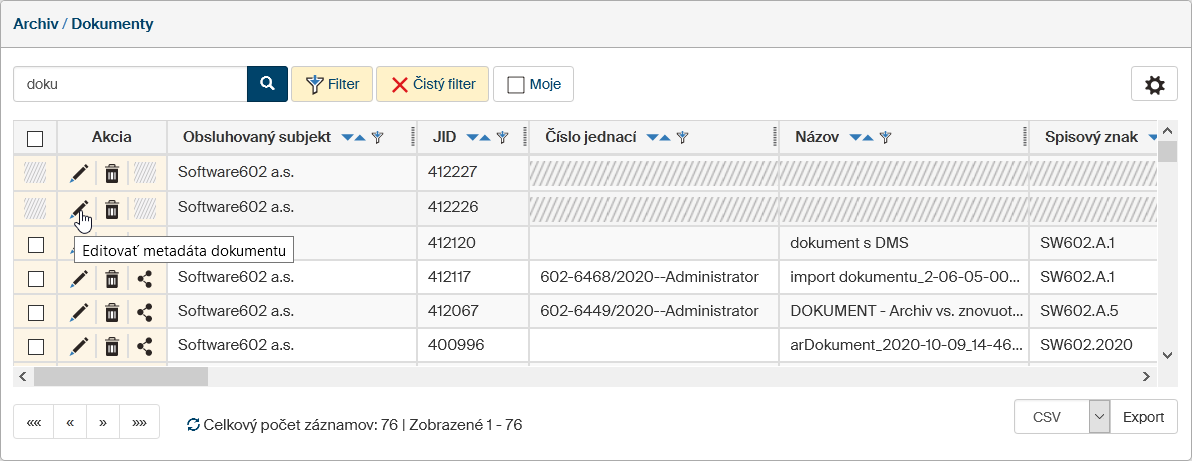The height and width of the screenshot is (461, 1192).
Task: Open table settings gear icon
Action: pos(1154,85)
